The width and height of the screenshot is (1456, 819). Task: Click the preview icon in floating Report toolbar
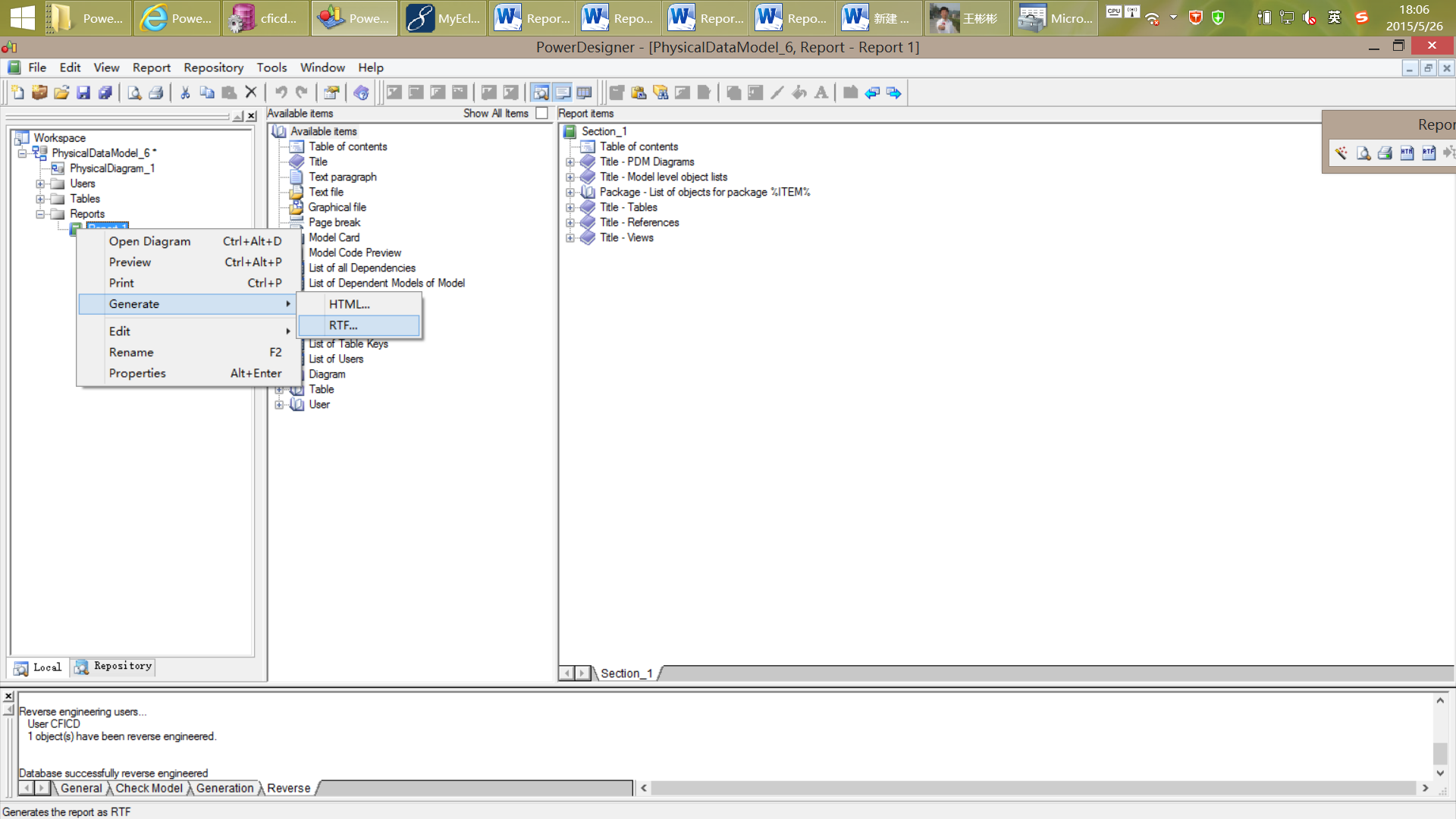[x=1363, y=153]
